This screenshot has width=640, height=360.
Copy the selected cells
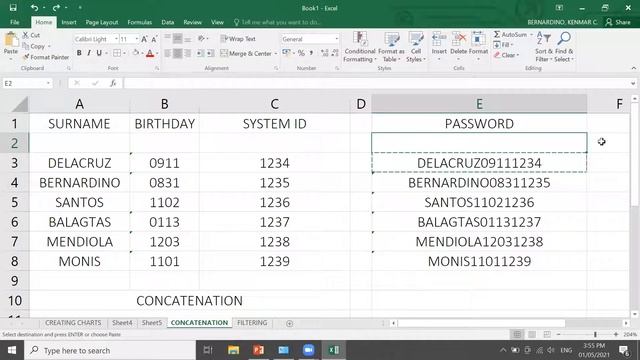point(34,46)
